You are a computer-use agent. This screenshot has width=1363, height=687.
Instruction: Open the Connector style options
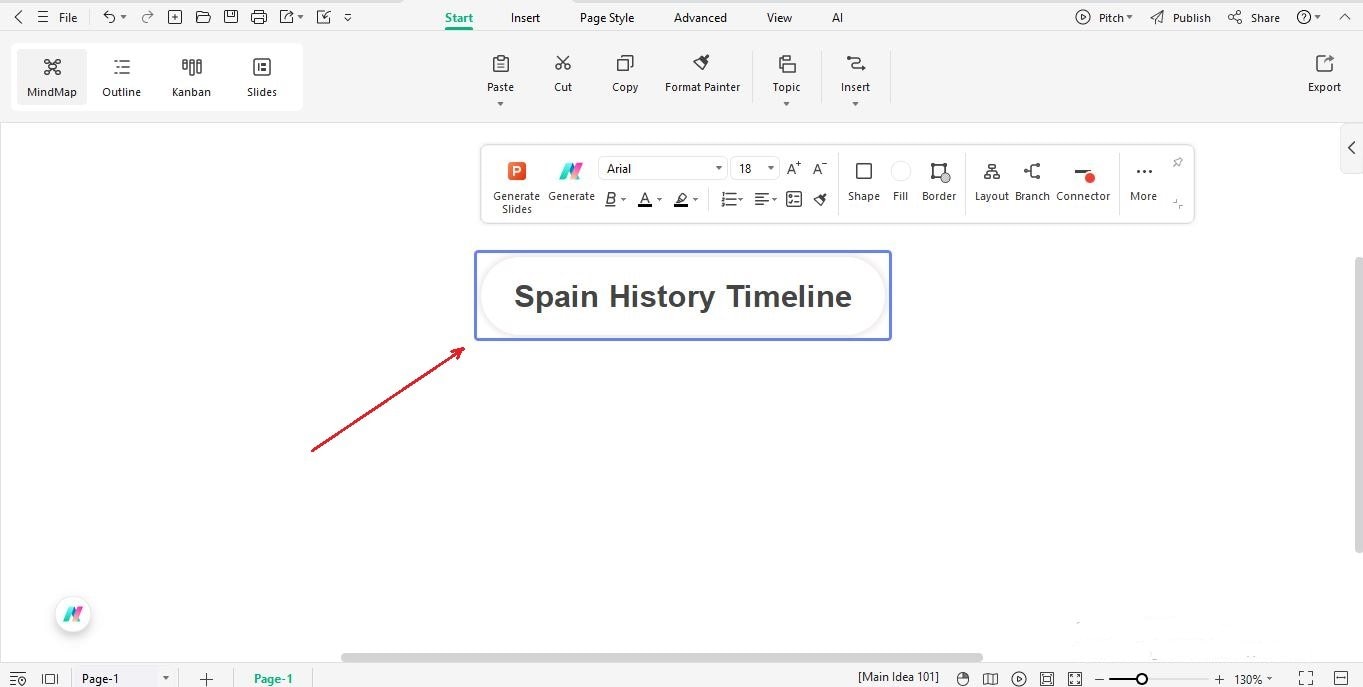(1083, 182)
